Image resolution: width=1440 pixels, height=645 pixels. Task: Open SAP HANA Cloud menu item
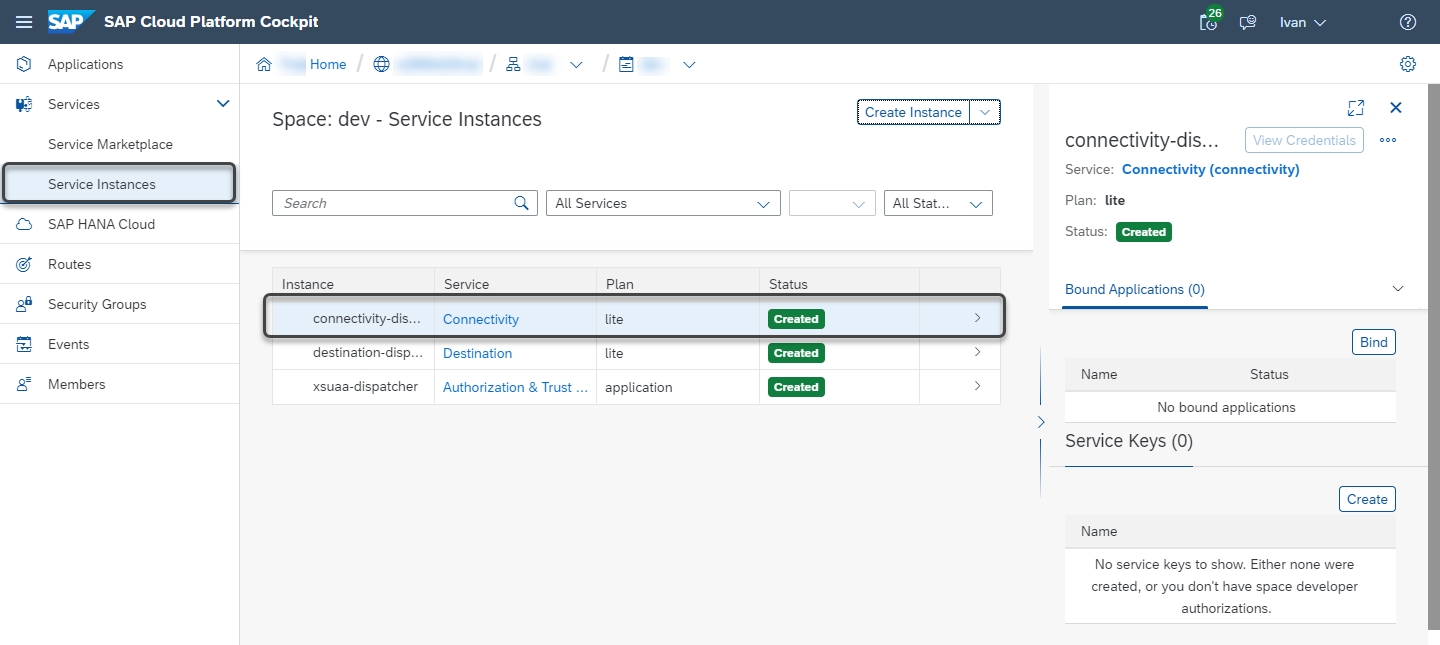(x=101, y=224)
